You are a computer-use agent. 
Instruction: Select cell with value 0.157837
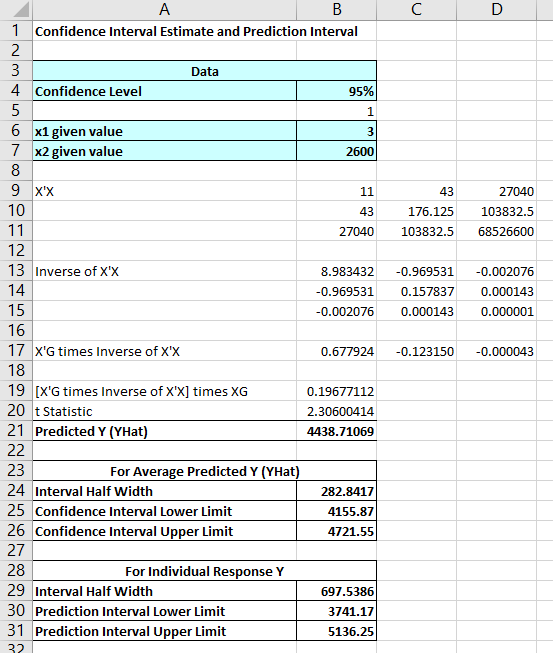point(416,291)
